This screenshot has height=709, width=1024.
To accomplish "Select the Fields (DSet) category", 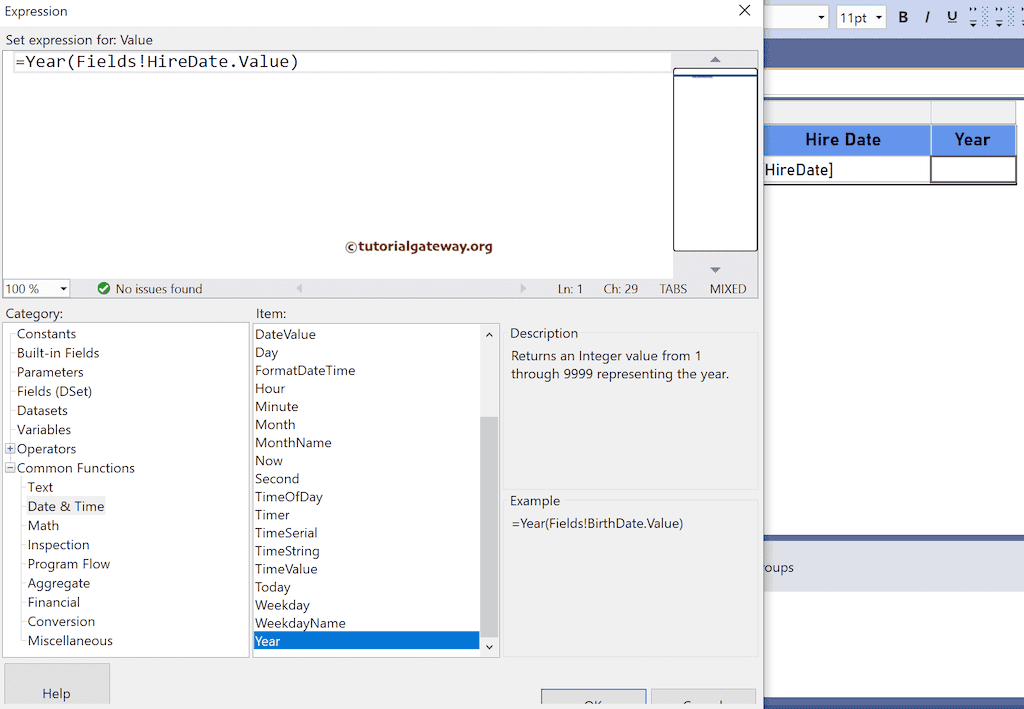I will pyautogui.click(x=54, y=391).
